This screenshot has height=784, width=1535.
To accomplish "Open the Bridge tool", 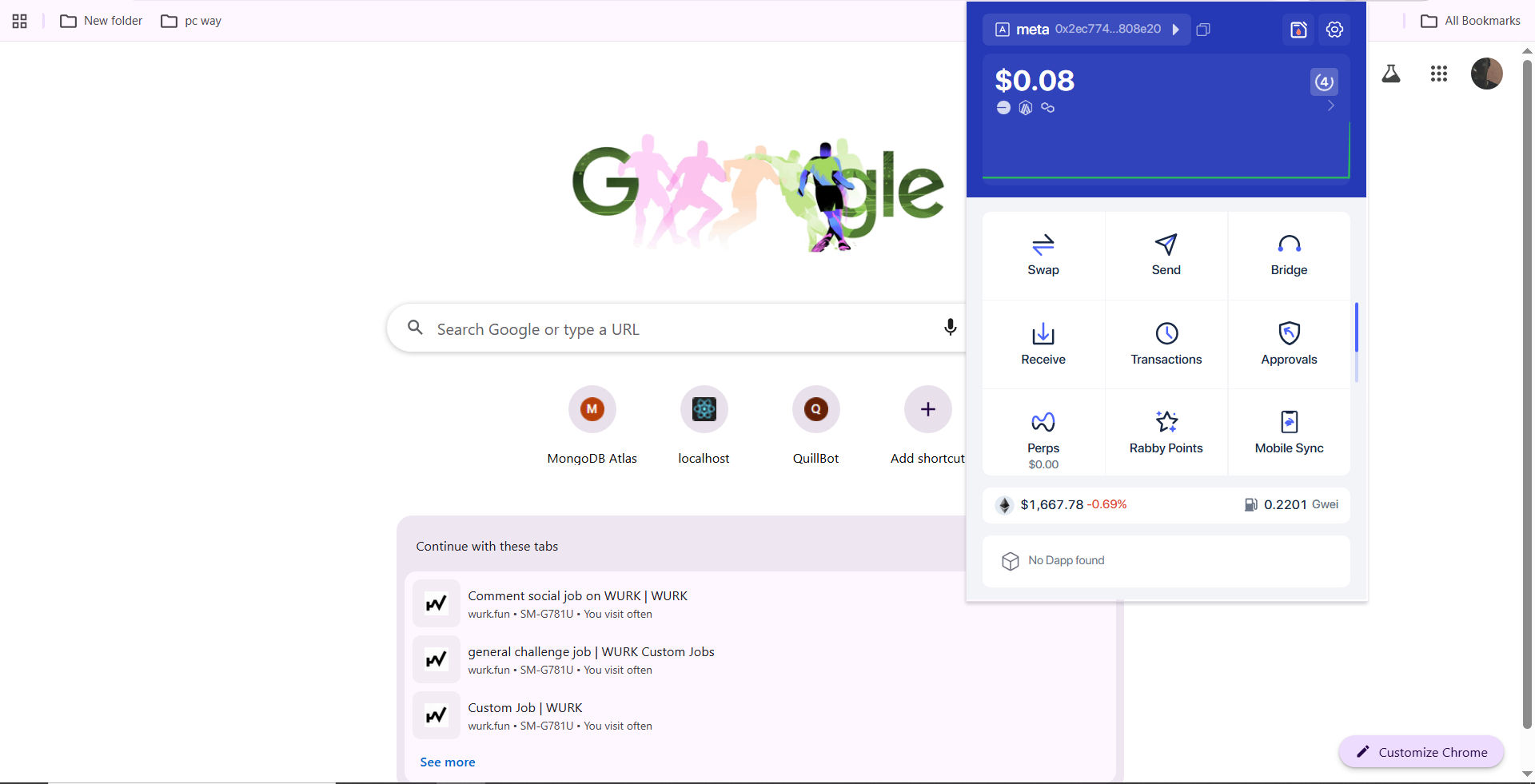I will 1289,256.
